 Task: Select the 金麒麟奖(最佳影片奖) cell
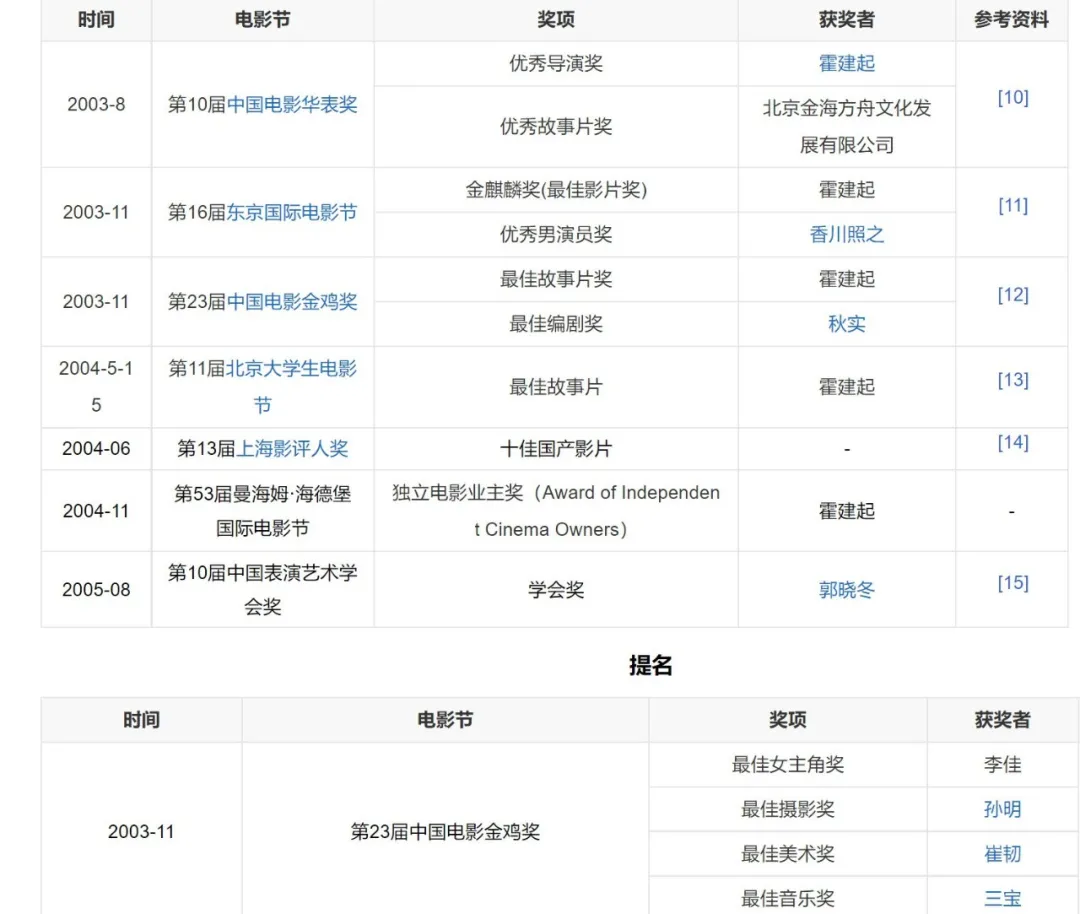556,189
